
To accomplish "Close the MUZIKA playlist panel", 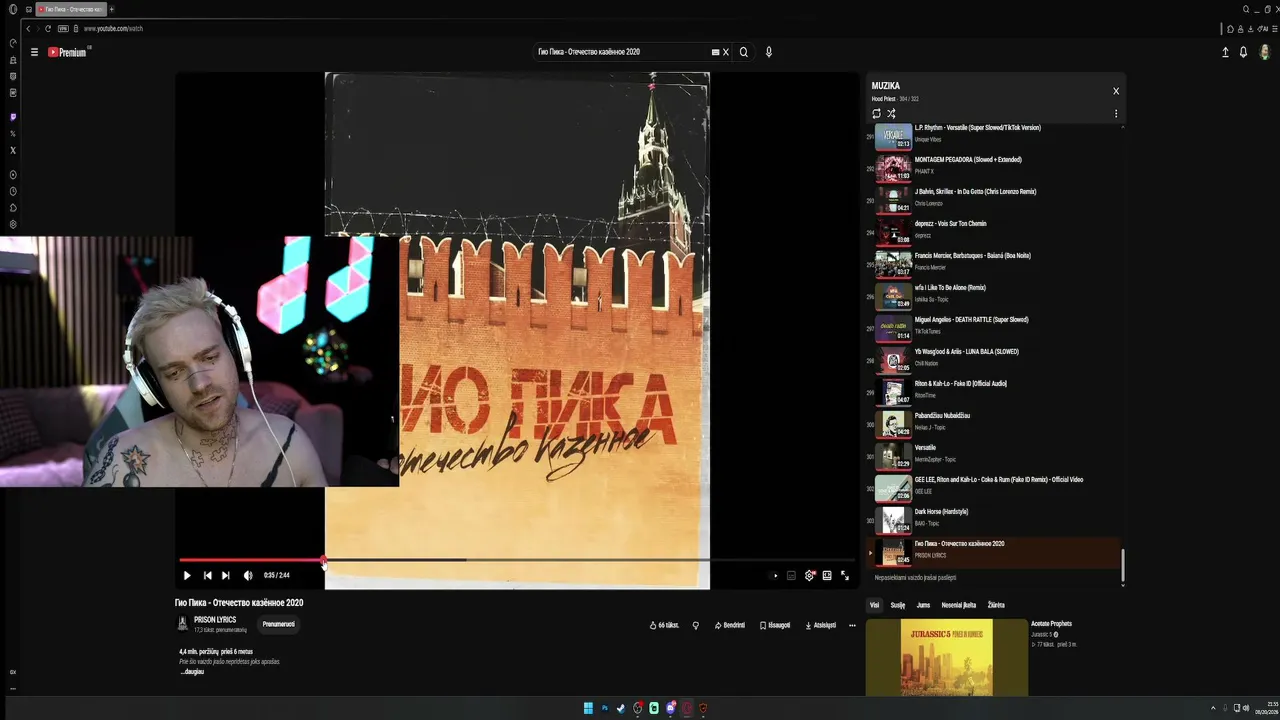I will 1116,91.
